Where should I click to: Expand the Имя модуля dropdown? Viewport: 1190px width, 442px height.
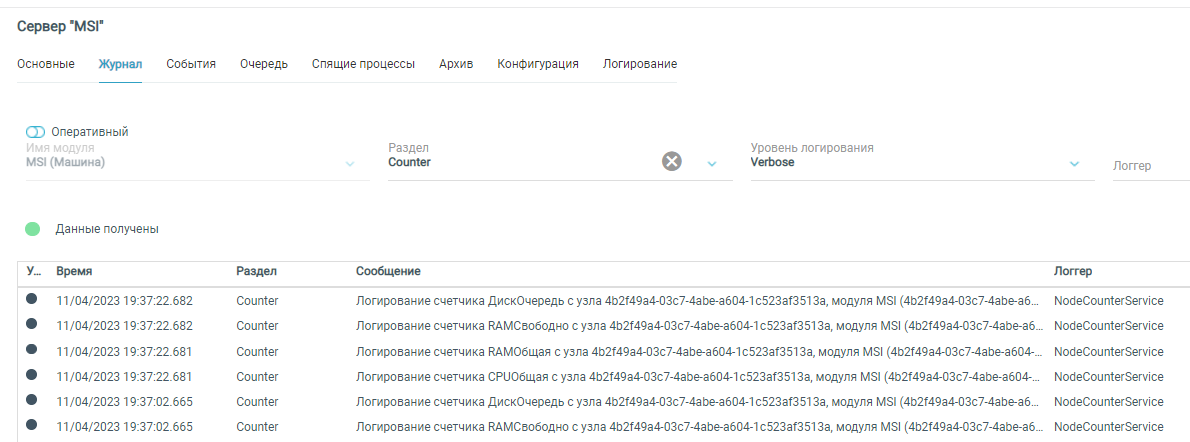coord(350,164)
